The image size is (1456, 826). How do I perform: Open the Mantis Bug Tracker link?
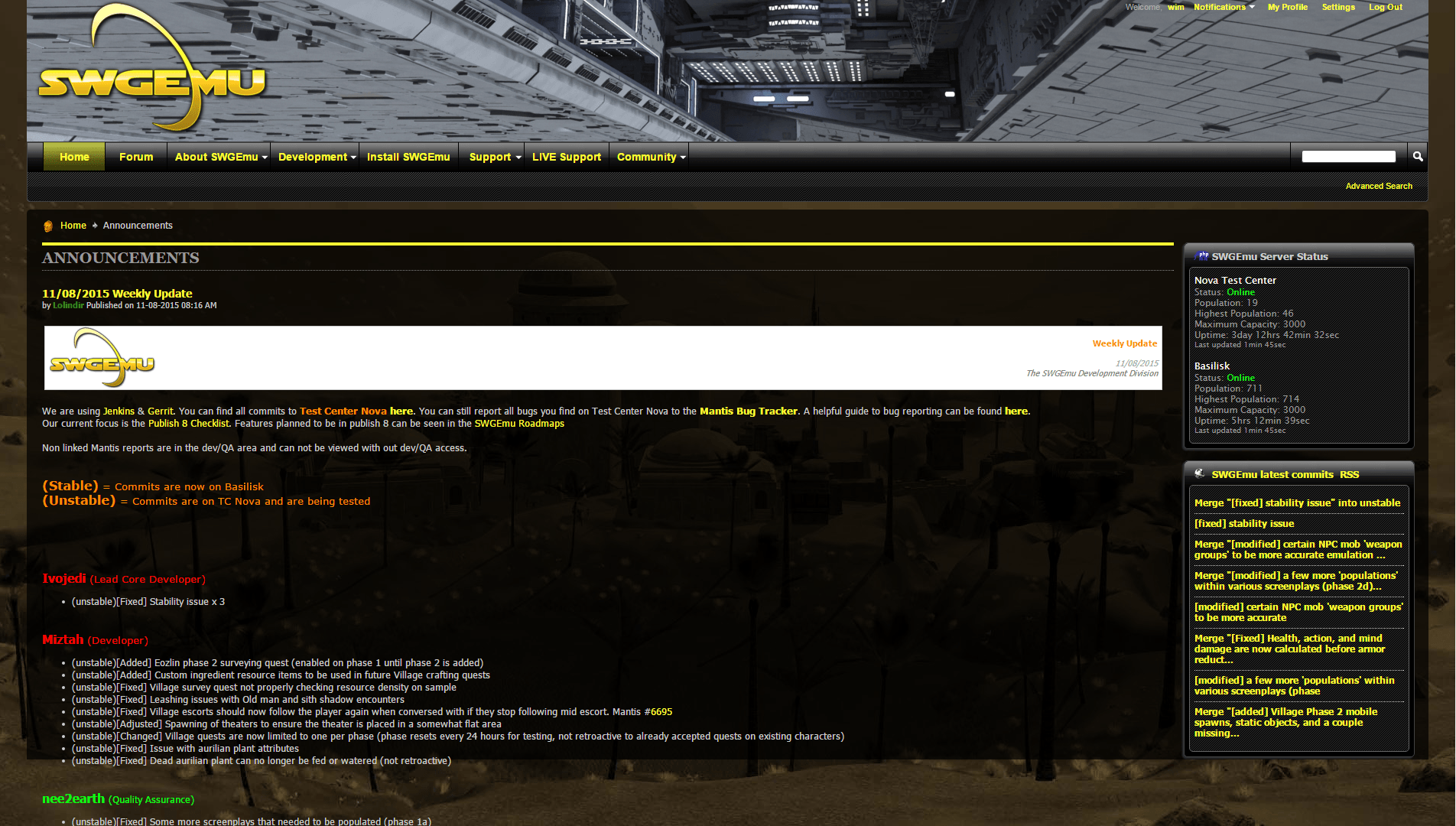749,411
